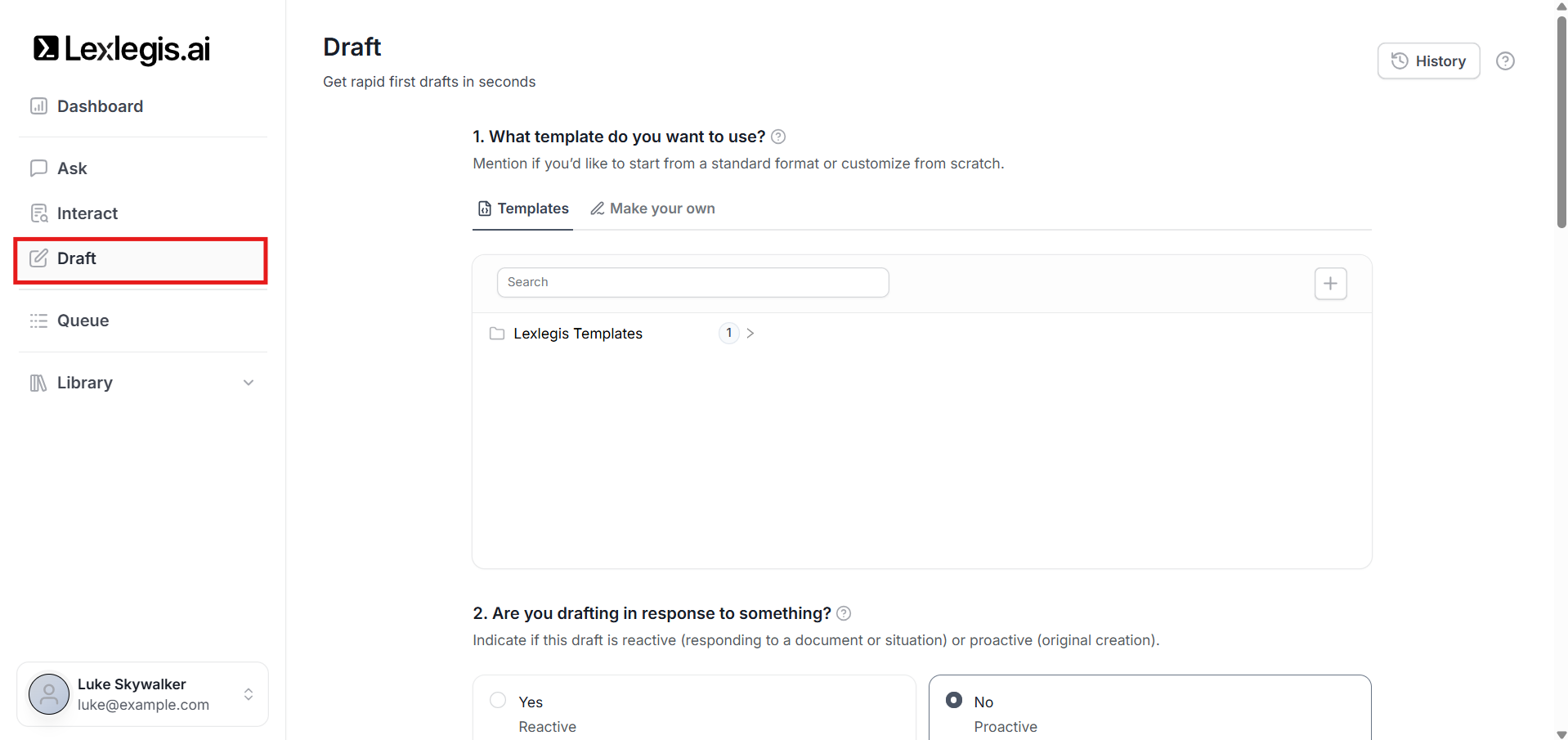Open the Ask chat section
Viewport: 1568px width, 740px height.
point(72,168)
